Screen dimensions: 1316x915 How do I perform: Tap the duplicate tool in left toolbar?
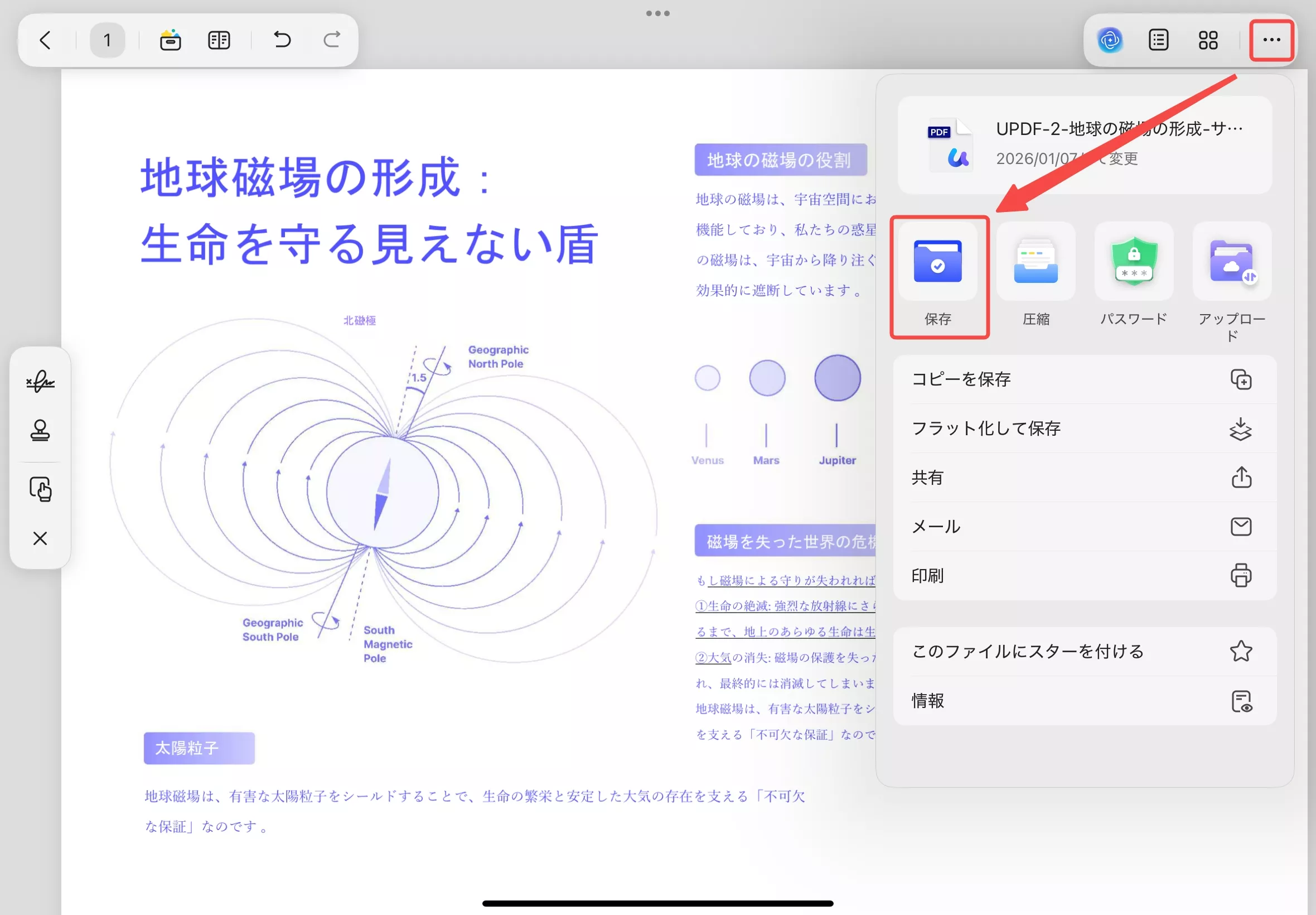point(40,488)
